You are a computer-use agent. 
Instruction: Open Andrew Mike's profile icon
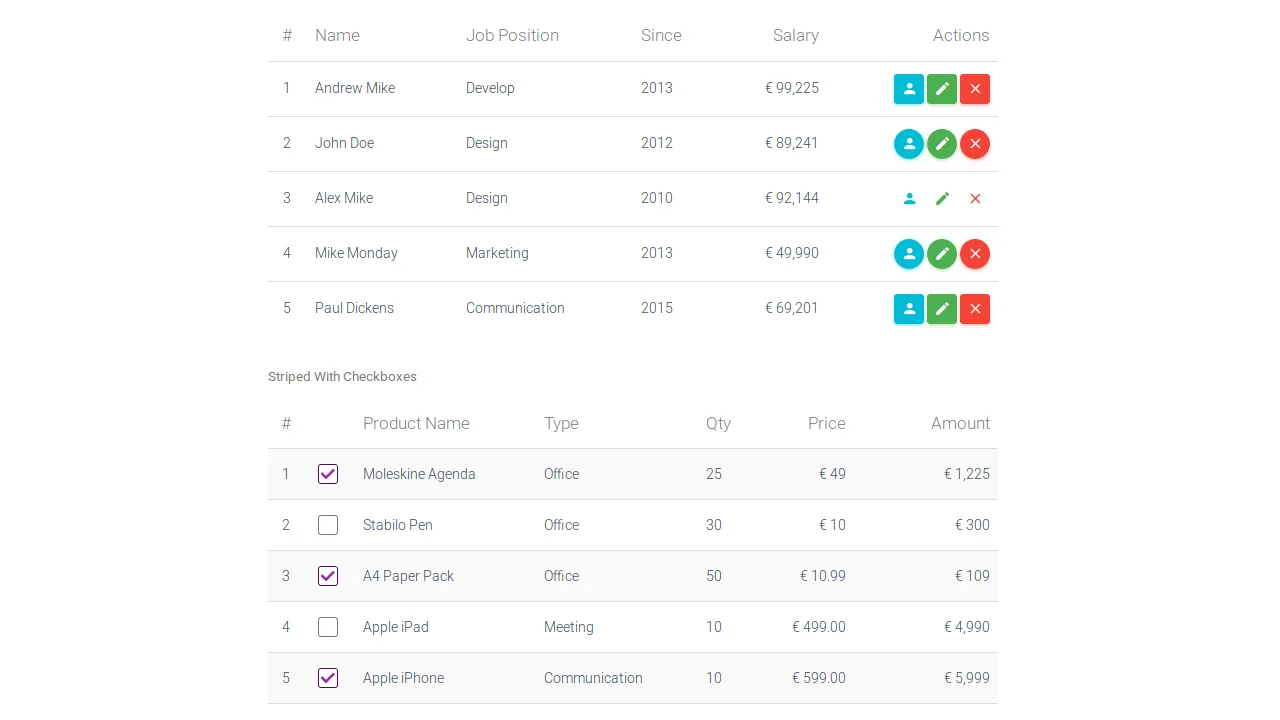pos(909,89)
